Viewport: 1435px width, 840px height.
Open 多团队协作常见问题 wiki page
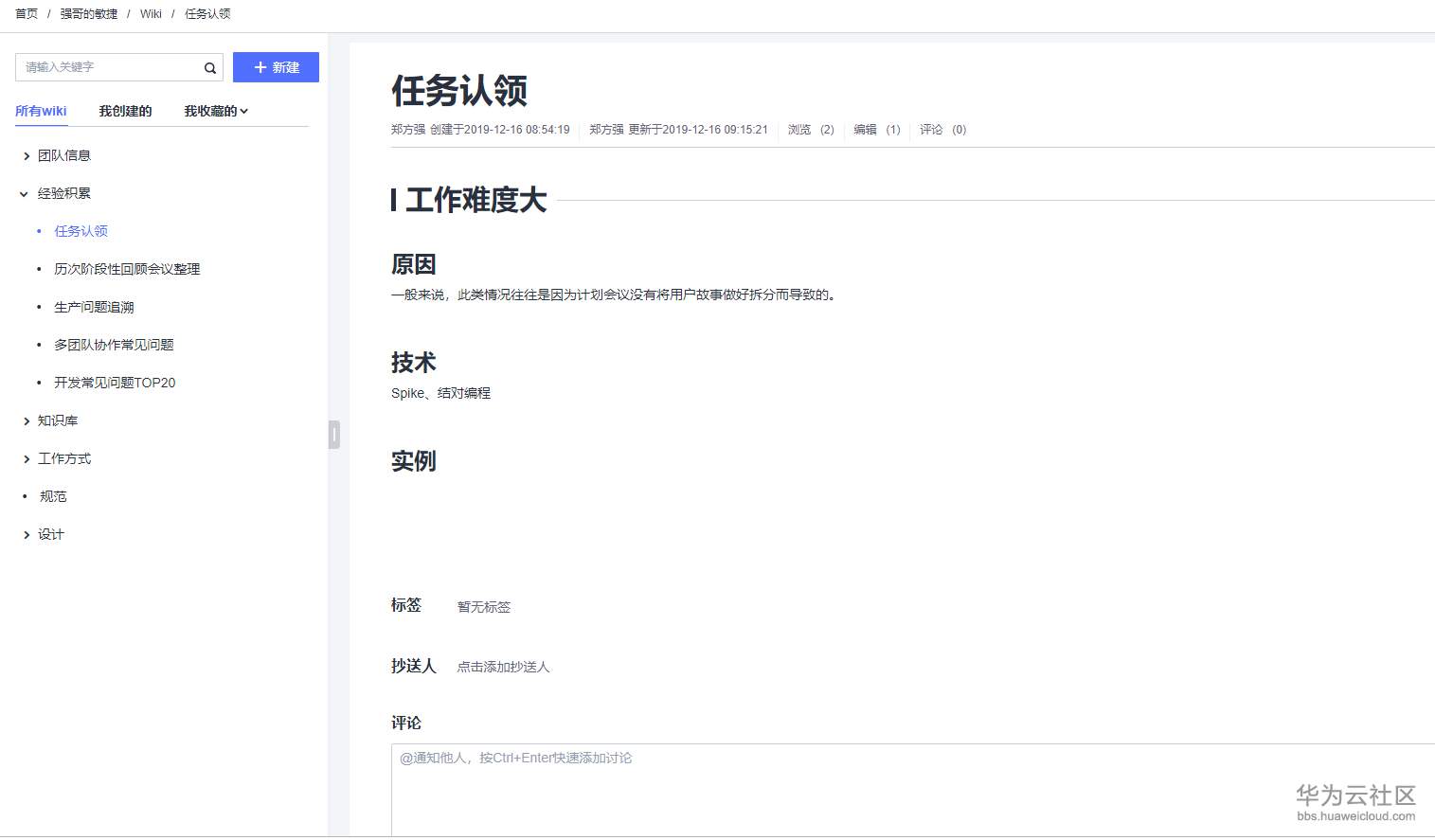(114, 345)
